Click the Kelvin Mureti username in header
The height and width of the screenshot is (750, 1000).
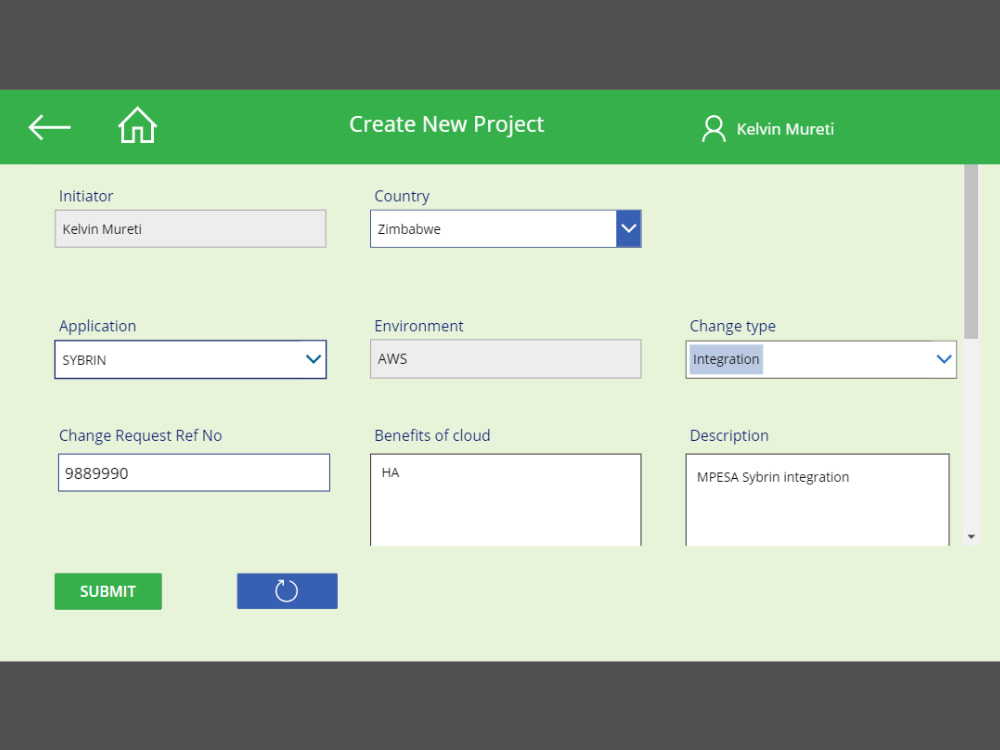coord(785,129)
